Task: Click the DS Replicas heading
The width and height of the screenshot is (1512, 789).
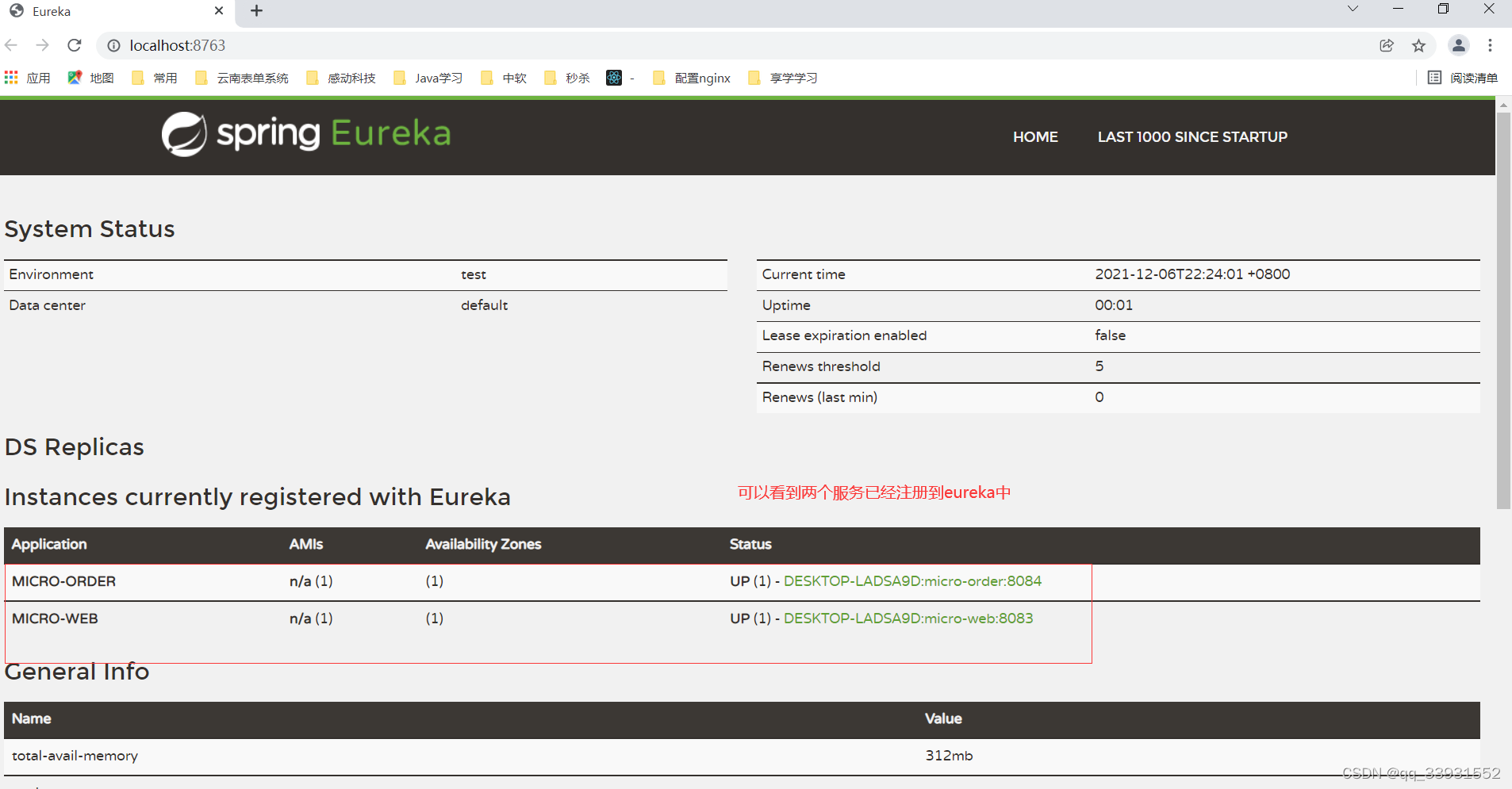Action: point(75,447)
